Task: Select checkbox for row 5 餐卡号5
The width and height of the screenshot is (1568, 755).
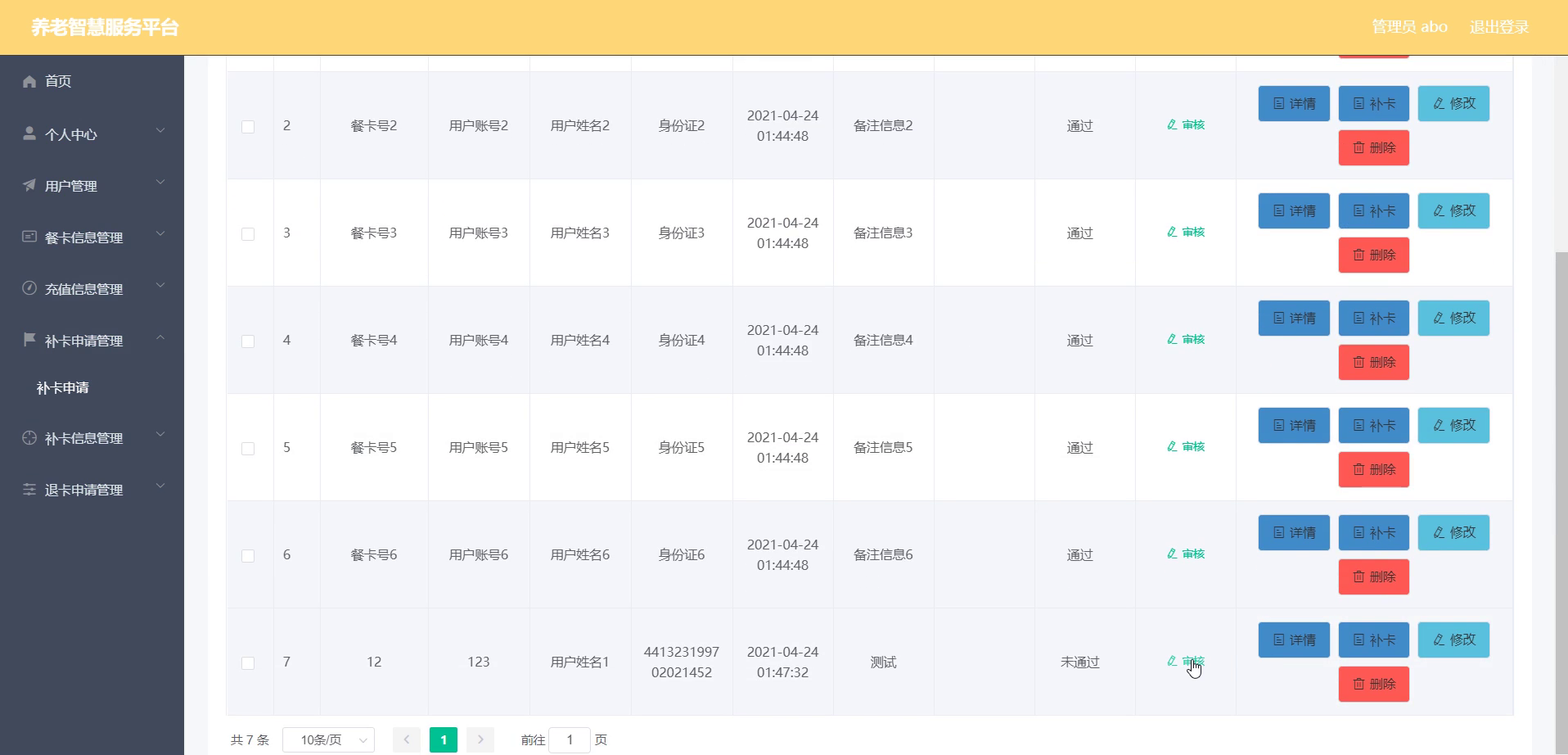Action: (x=248, y=449)
